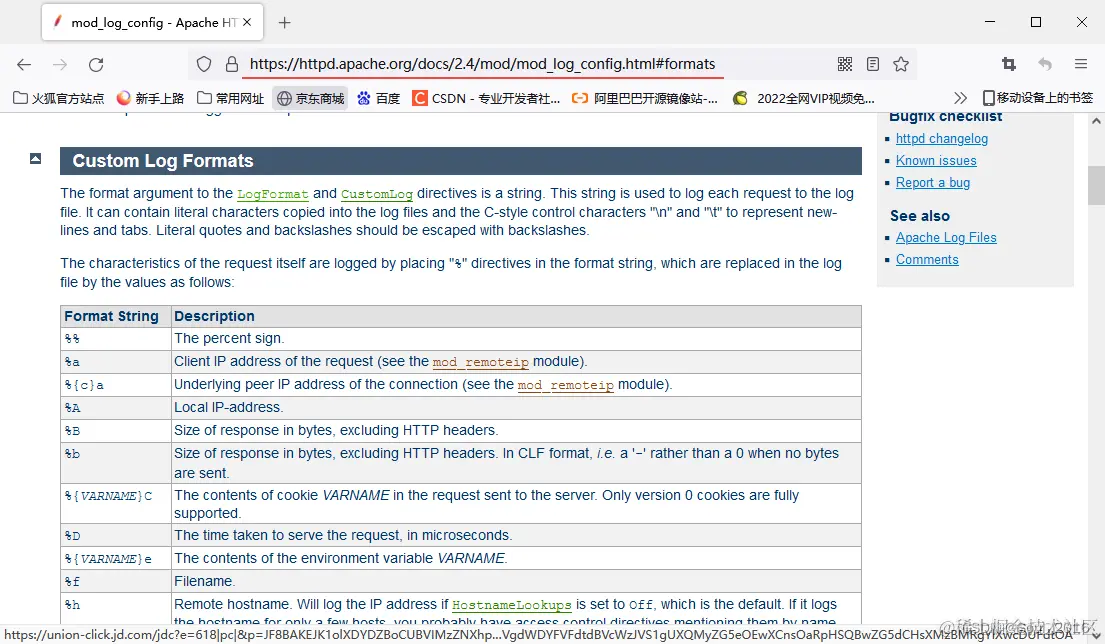
Task: Open mod_remoteip link in %a row
Action: pyautogui.click(x=481, y=361)
